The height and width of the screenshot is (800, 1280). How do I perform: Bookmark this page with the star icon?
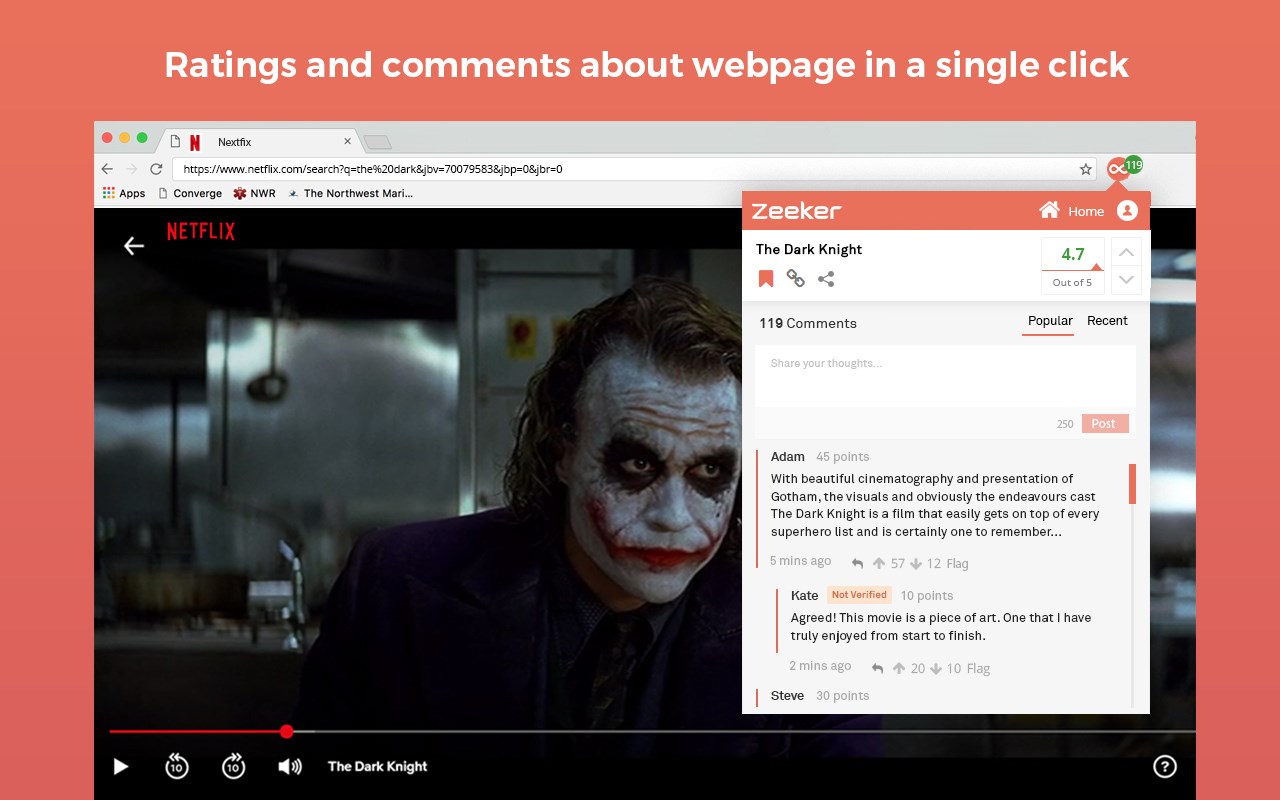pos(1086,169)
